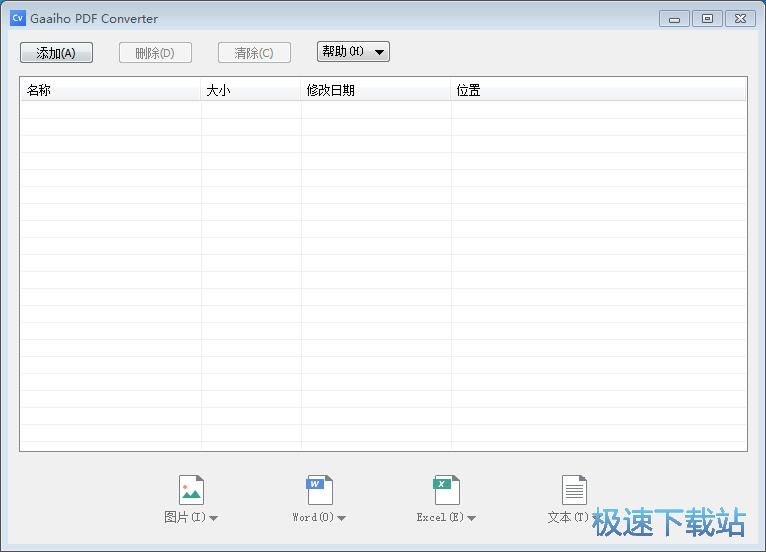Viewport: 766px width, 552px height.
Task: Click the 删除(D) delete button
Action: 155,53
